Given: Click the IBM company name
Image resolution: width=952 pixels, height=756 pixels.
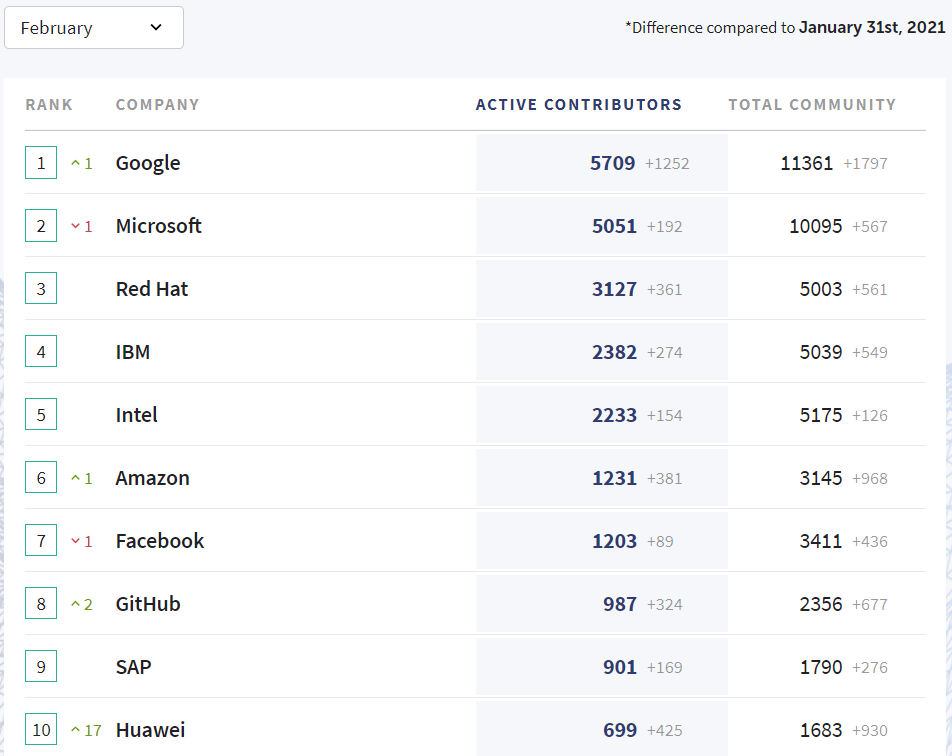Looking at the screenshot, I should (x=133, y=352).
